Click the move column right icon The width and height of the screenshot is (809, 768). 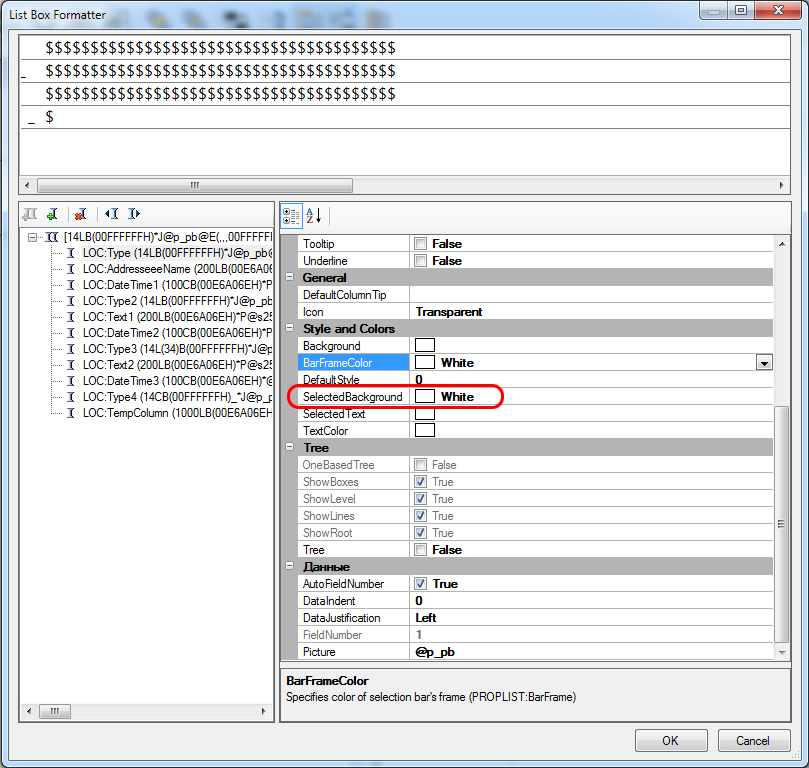[134, 214]
